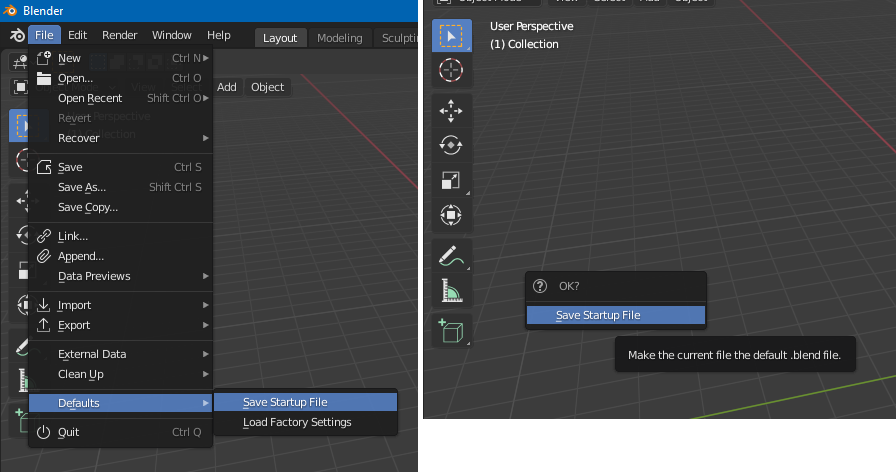Click the Blender icon in the title bar
Image resolution: width=896 pixels, height=472 pixels.
click(x=10, y=10)
